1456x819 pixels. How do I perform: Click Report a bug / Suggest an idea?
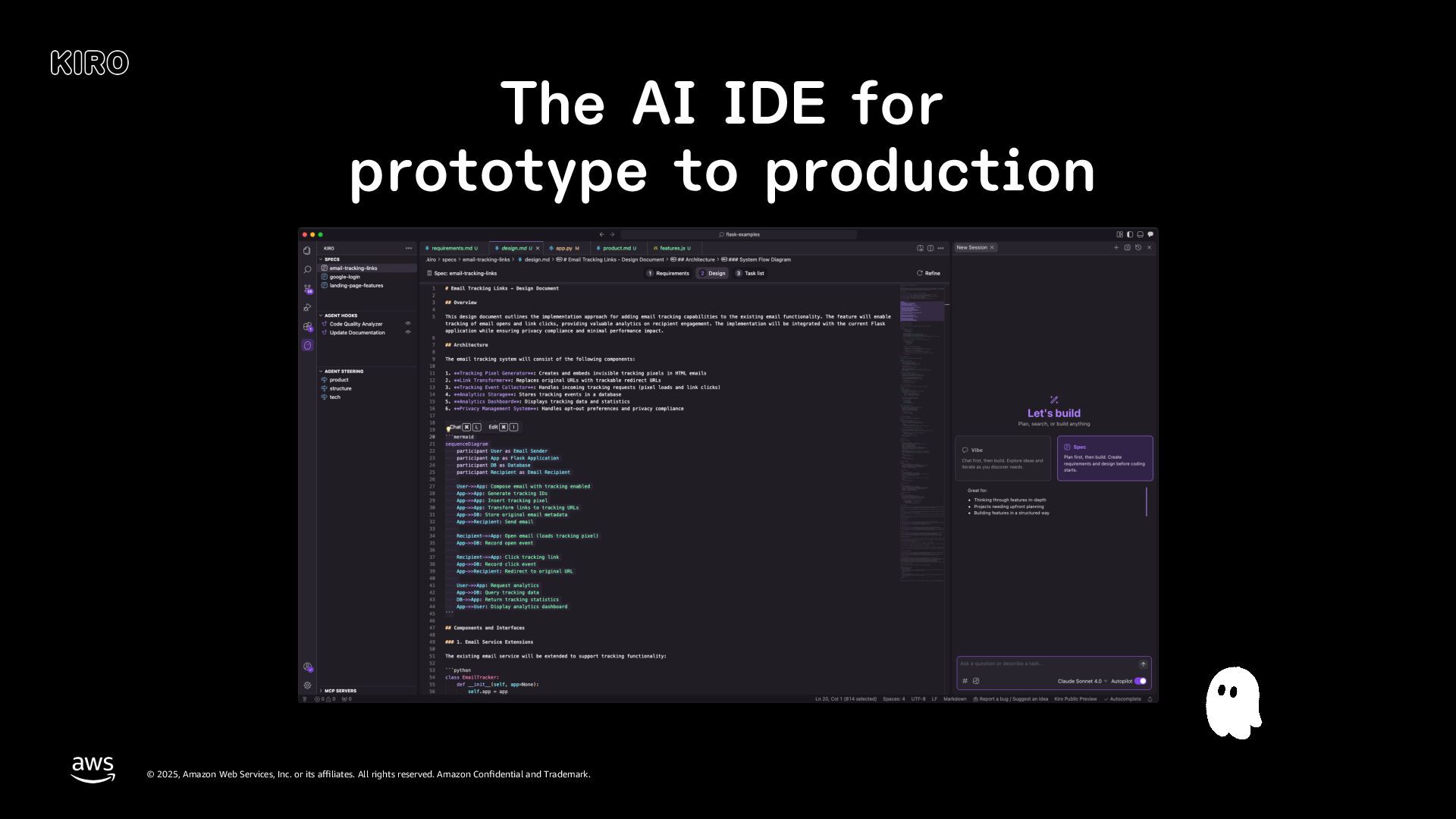coord(1010,699)
